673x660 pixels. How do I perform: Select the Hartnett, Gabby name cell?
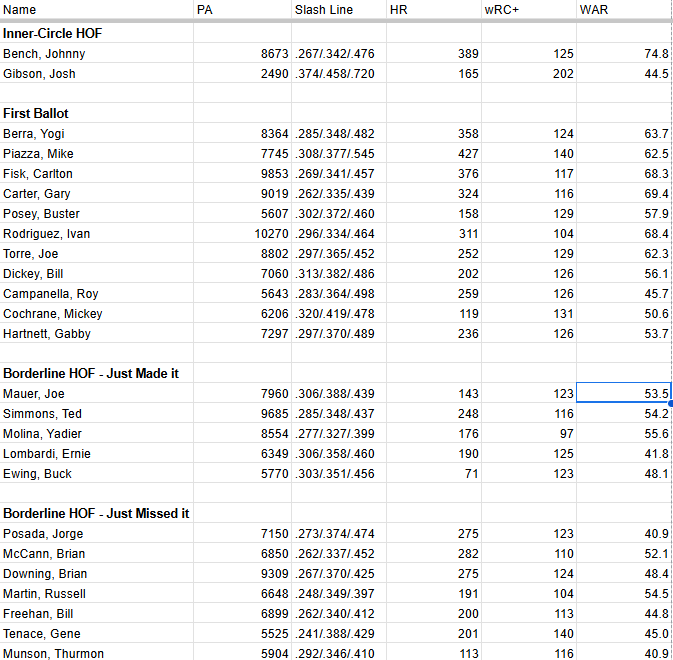pos(97,333)
